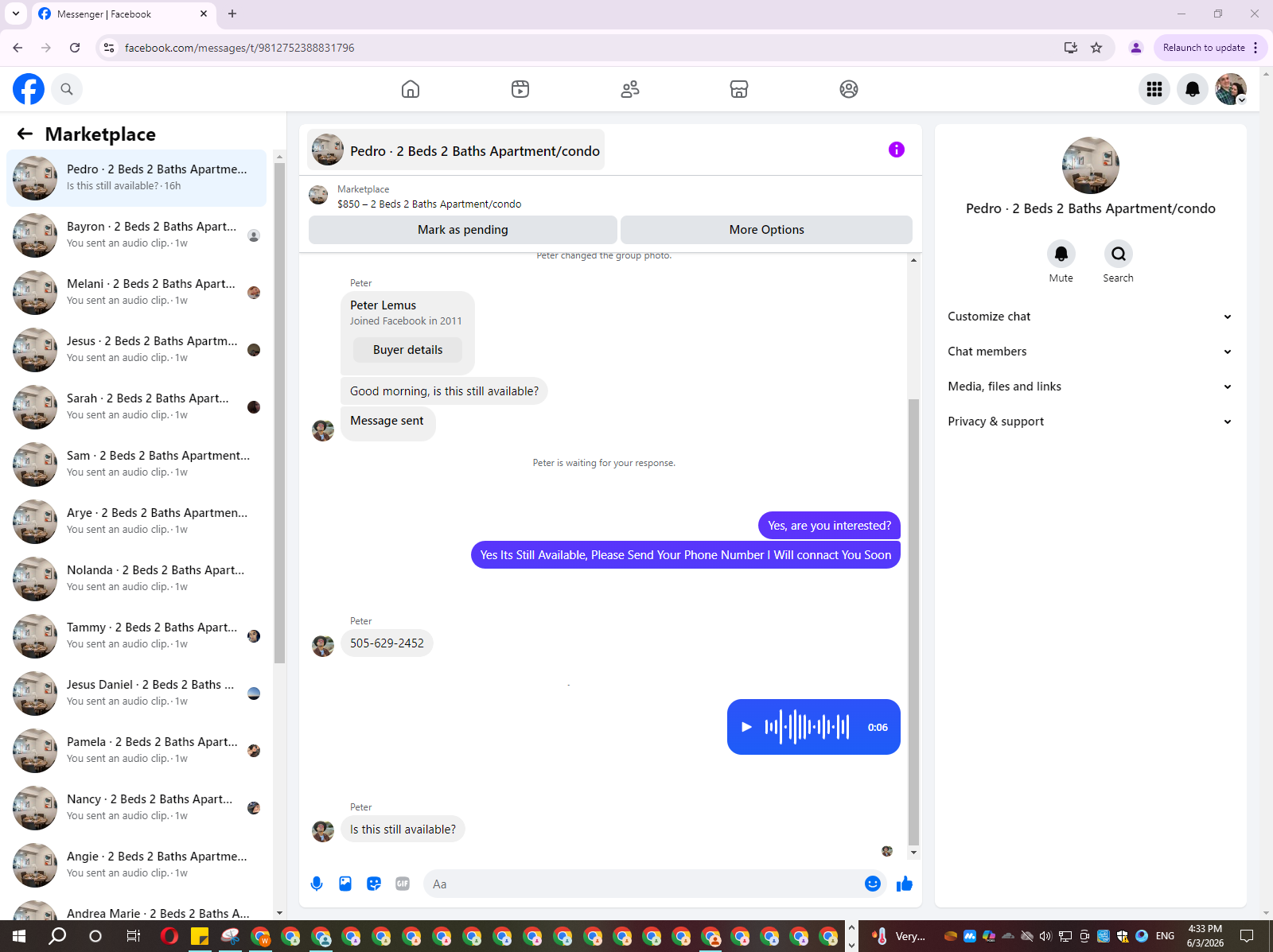This screenshot has width=1273, height=952.
Task: Open the $850 Marketplace listing link
Action: click(x=430, y=204)
